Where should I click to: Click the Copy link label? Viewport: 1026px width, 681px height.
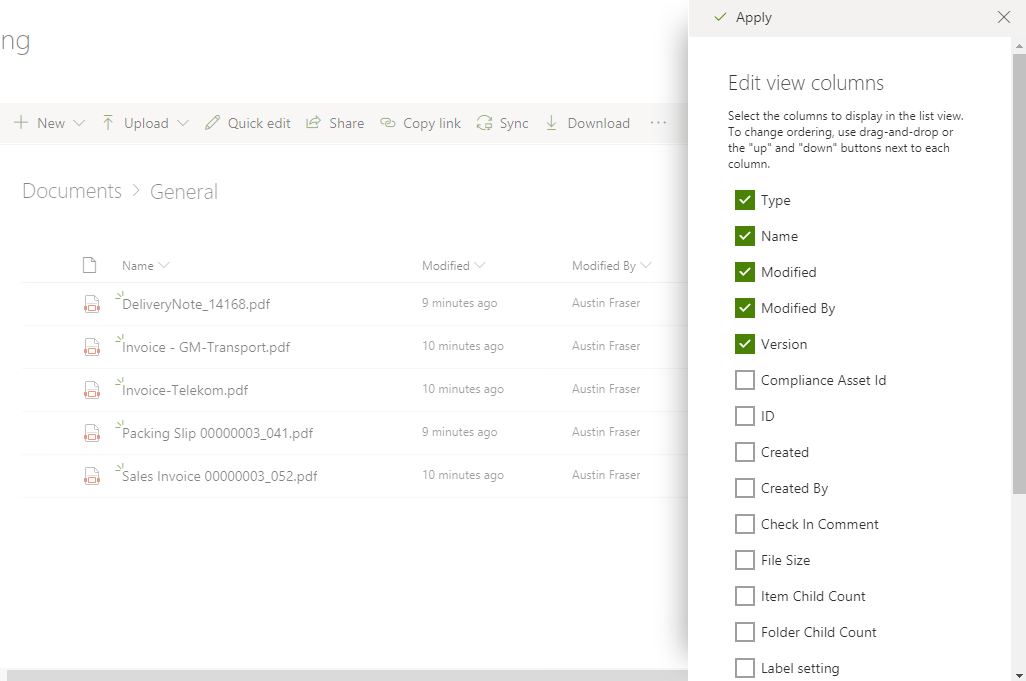click(432, 123)
